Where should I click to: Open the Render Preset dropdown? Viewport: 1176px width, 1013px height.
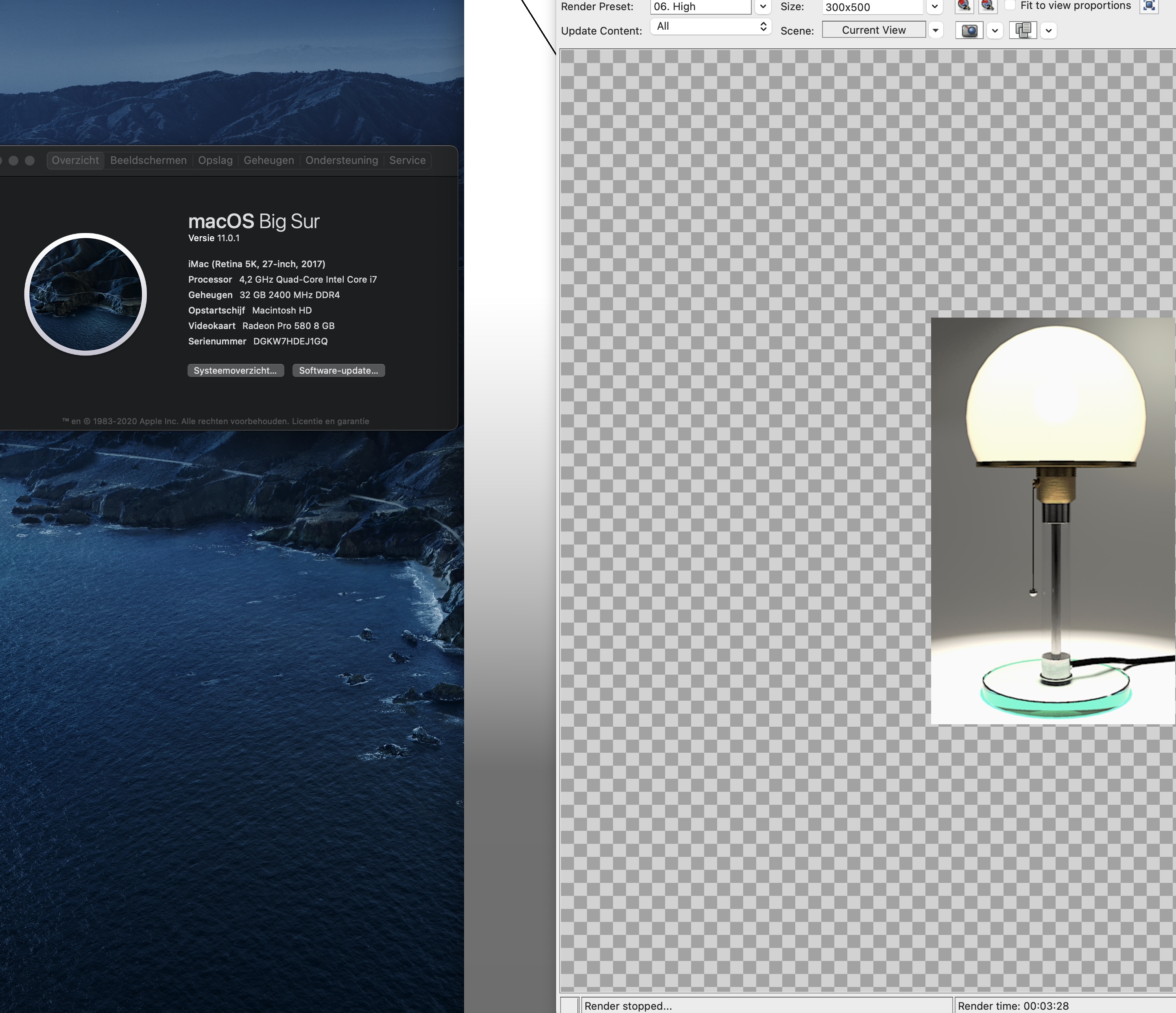tap(762, 7)
